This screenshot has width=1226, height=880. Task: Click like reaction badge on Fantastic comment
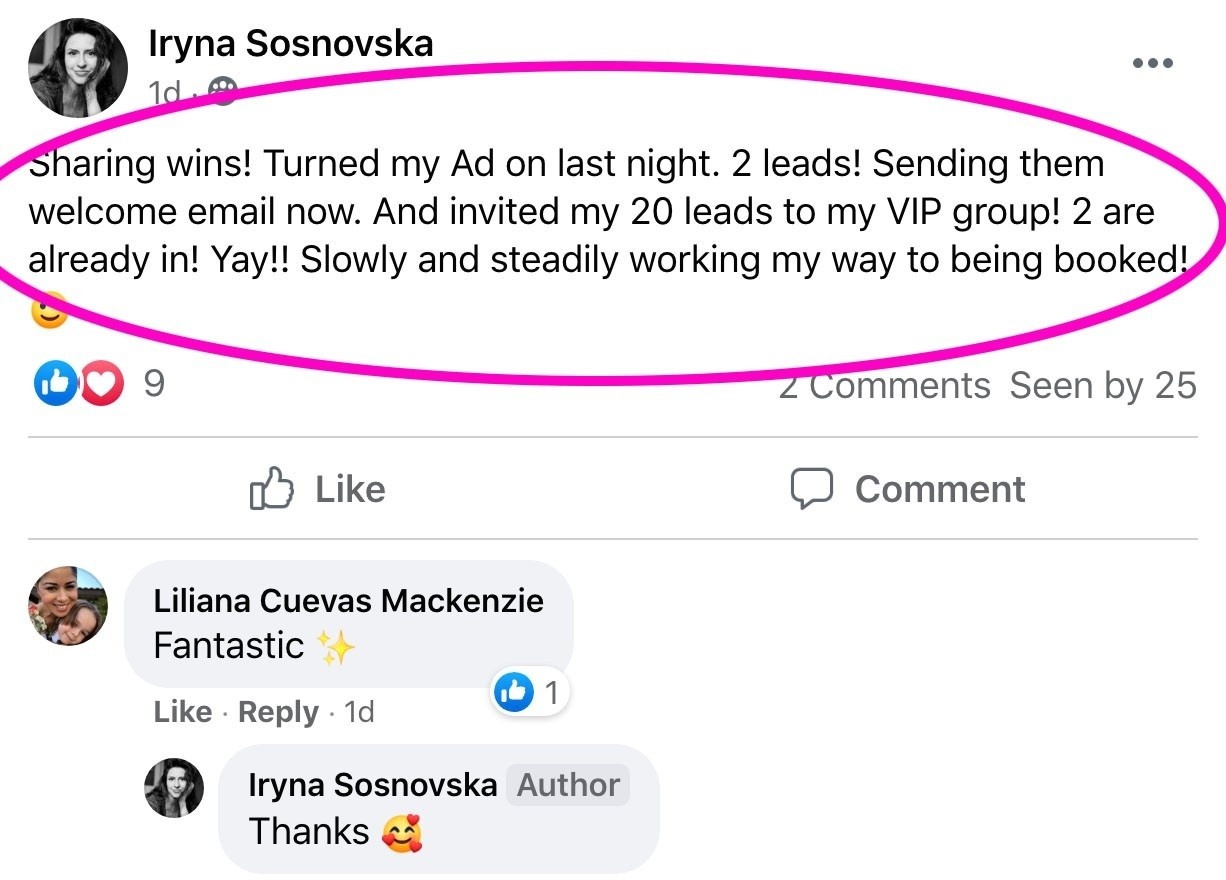(x=530, y=693)
